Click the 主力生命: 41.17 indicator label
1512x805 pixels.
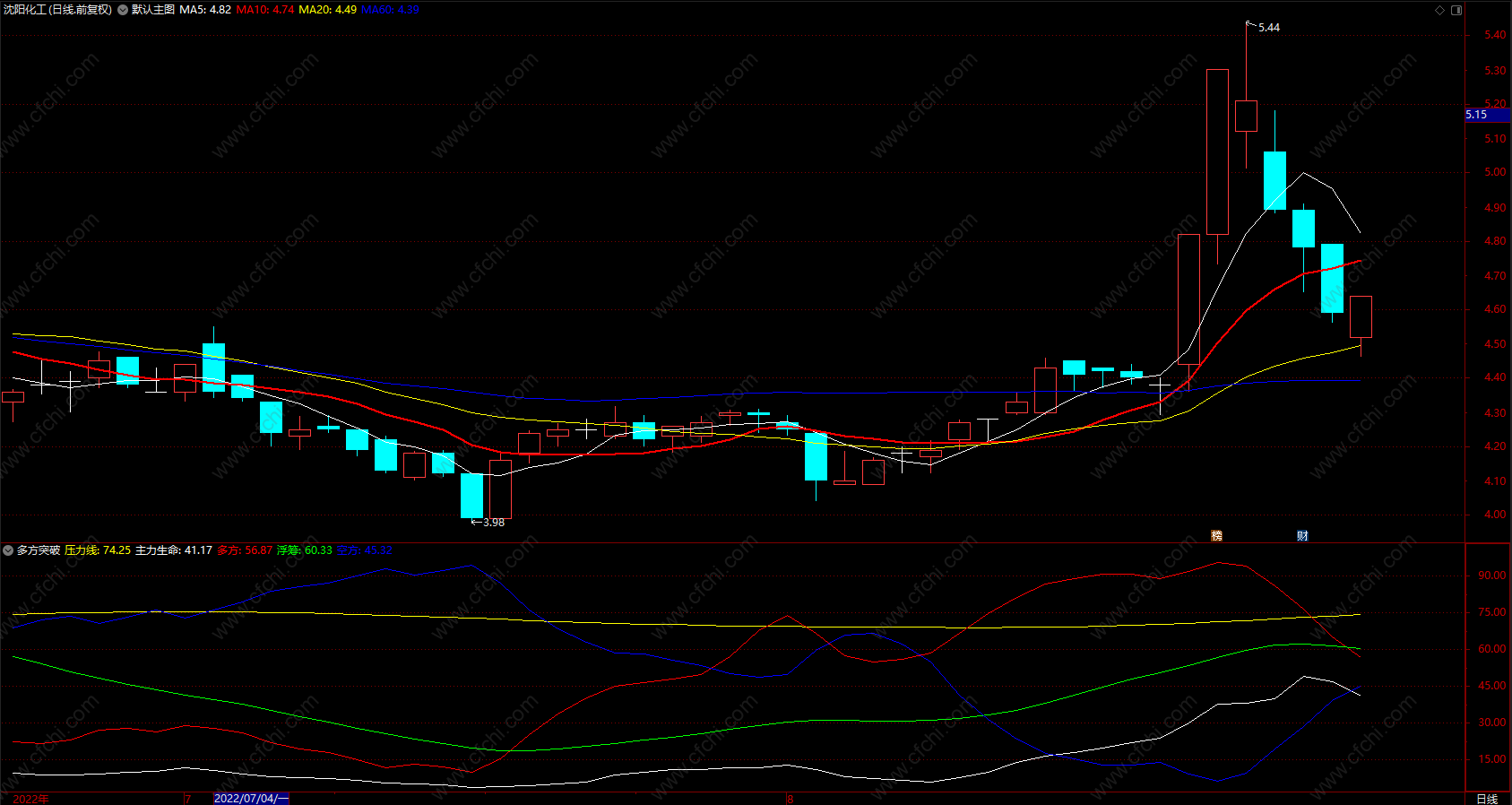pyautogui.click(x=174, y=550)
